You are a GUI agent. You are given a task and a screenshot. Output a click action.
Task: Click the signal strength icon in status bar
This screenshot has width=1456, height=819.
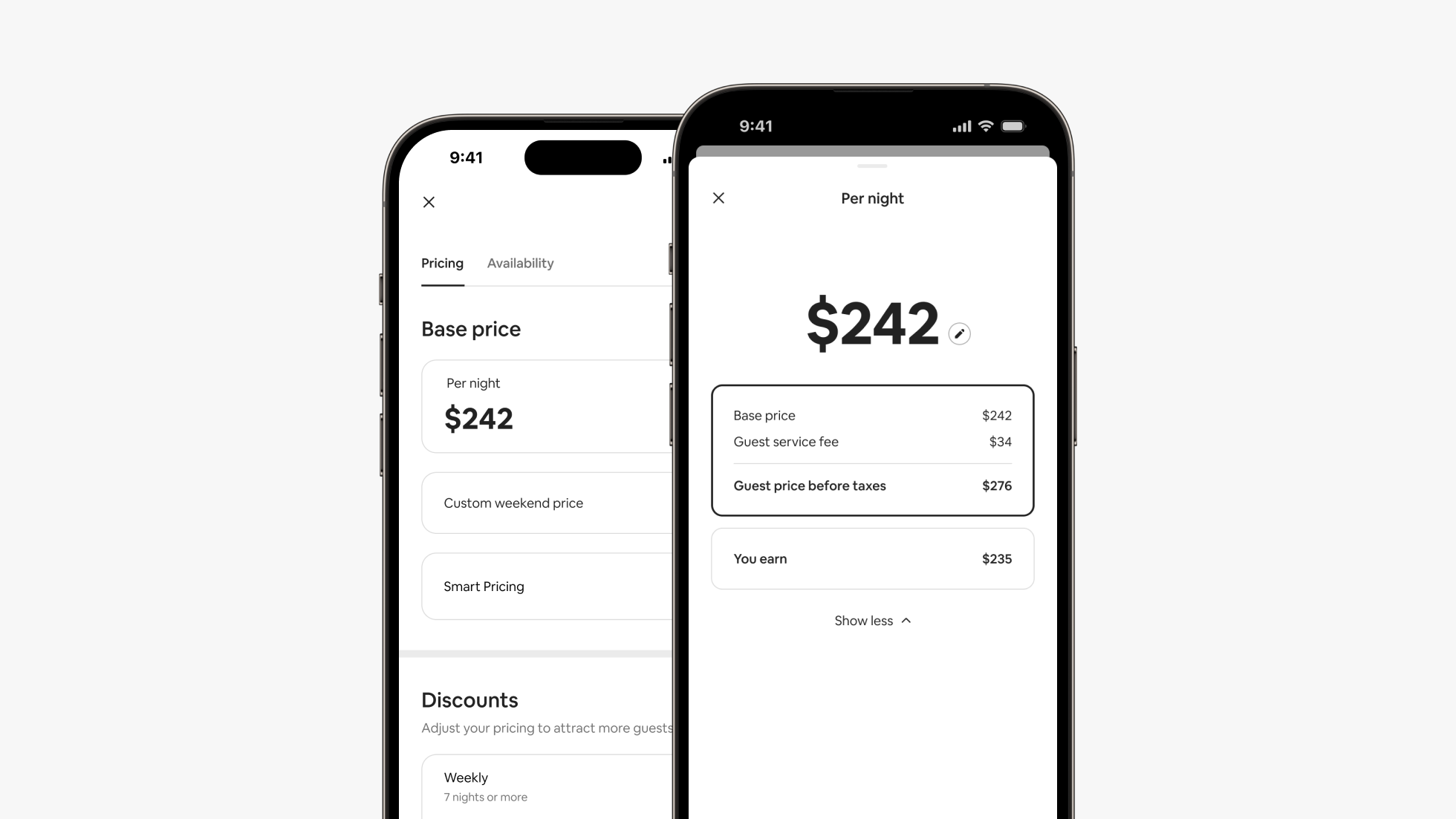962,126
